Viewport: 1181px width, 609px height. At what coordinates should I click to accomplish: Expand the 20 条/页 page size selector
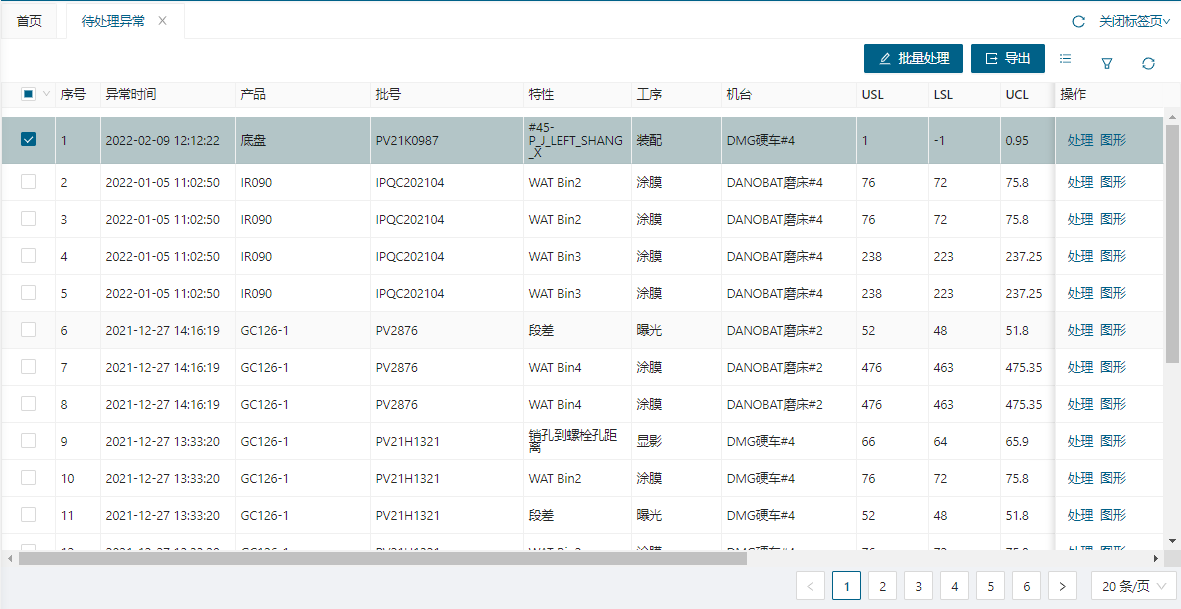click(1133, 586)
